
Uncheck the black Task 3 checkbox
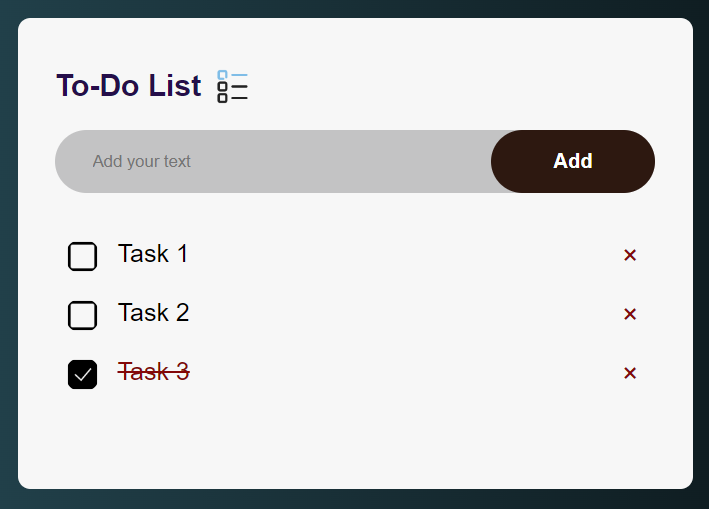[x=82, y=374]
